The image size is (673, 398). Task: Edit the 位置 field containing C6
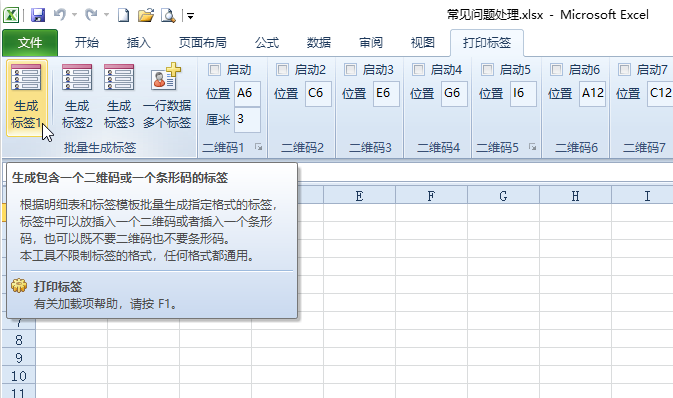(318, 93)
